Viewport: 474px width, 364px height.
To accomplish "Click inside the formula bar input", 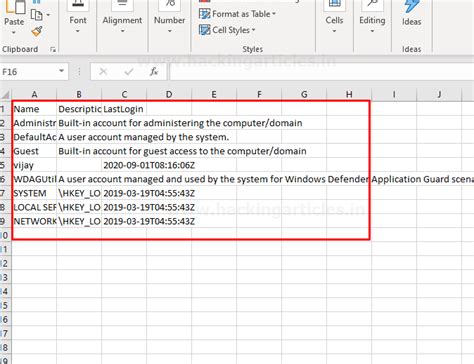I will click(322, 72).
